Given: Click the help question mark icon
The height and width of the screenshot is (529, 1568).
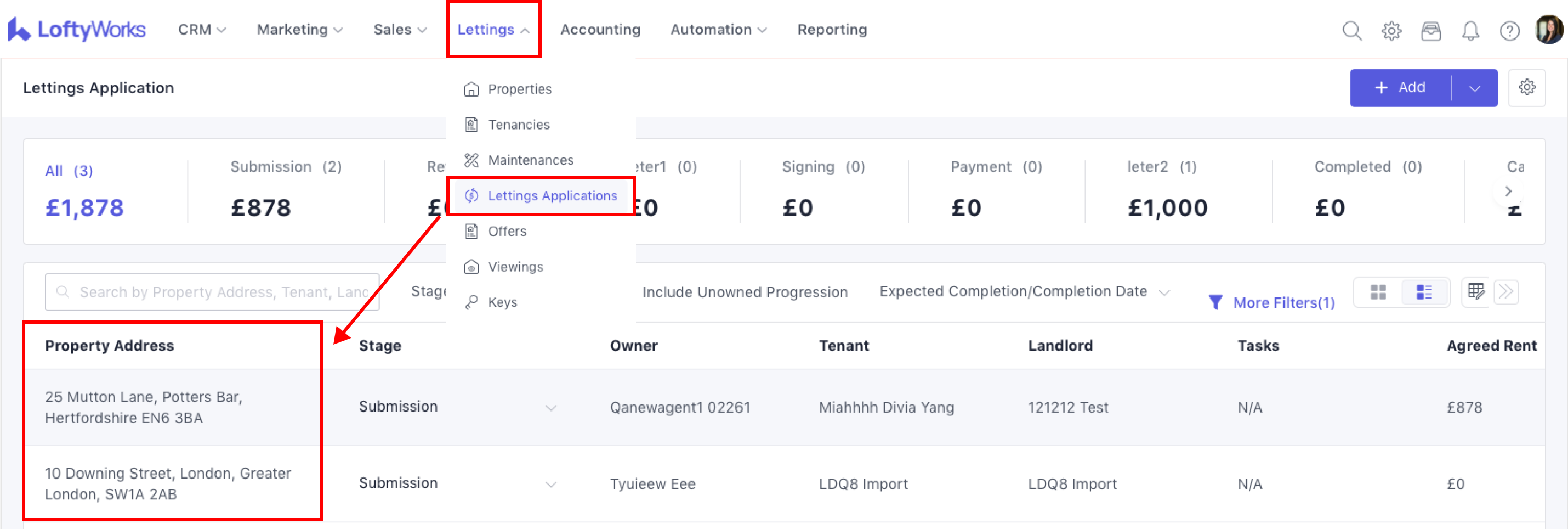Looking at the screenshot, I should click(1509, 31).
